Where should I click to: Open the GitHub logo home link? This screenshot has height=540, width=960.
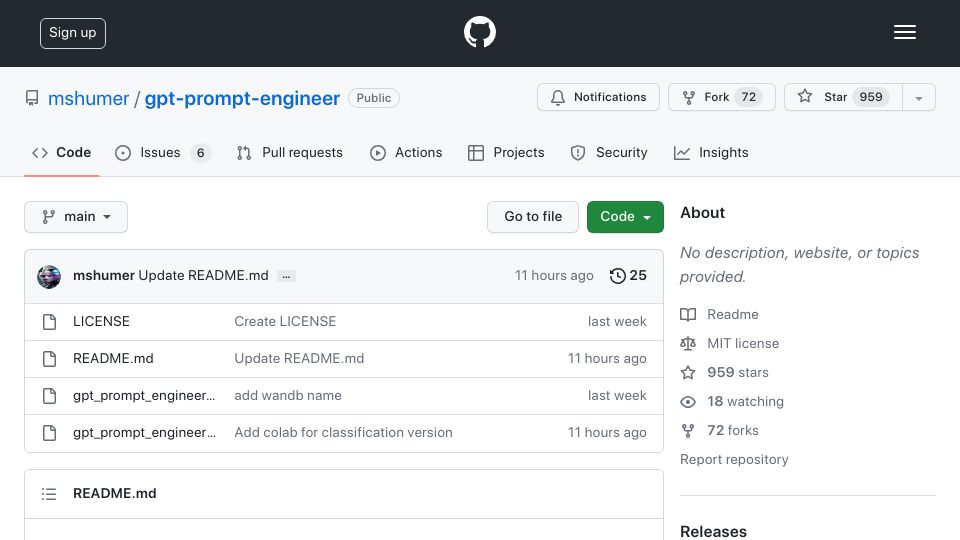479,32
